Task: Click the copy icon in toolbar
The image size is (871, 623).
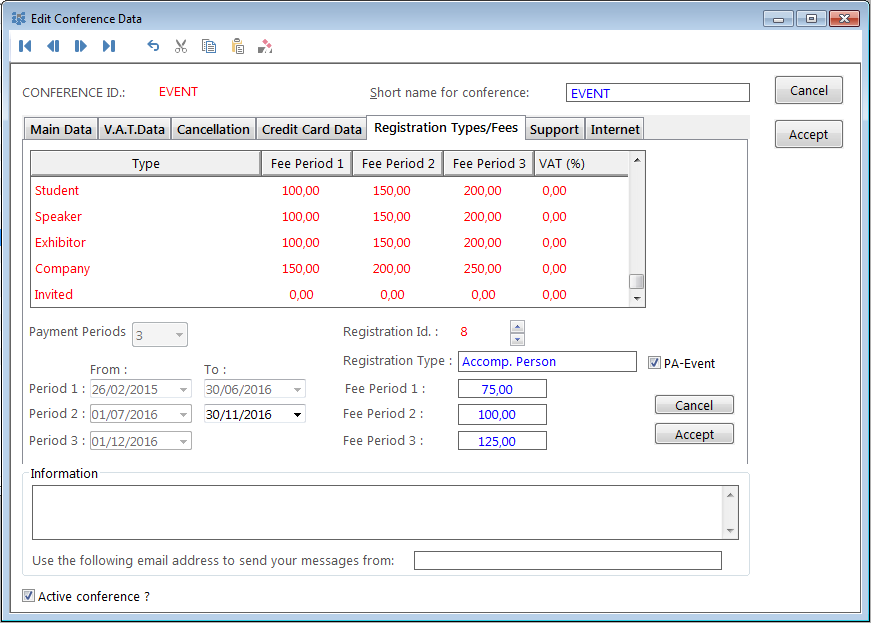Action: point(209,46)
